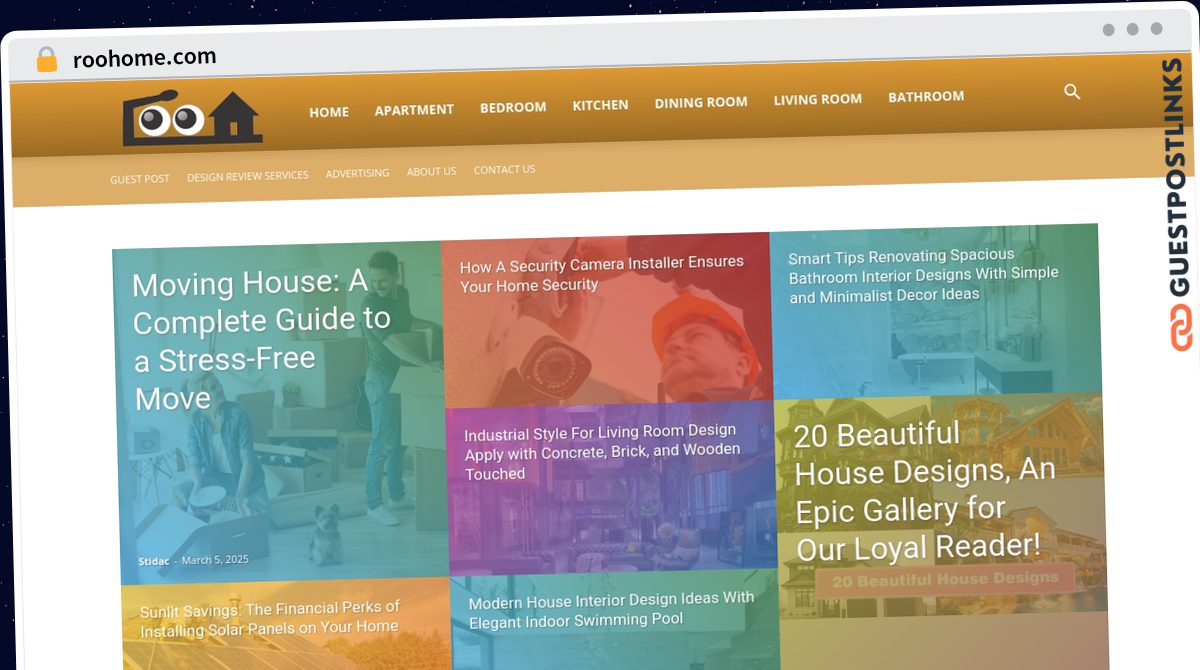Open Smart Tips Renovating Spacious Bathroom article

[923, 276]
